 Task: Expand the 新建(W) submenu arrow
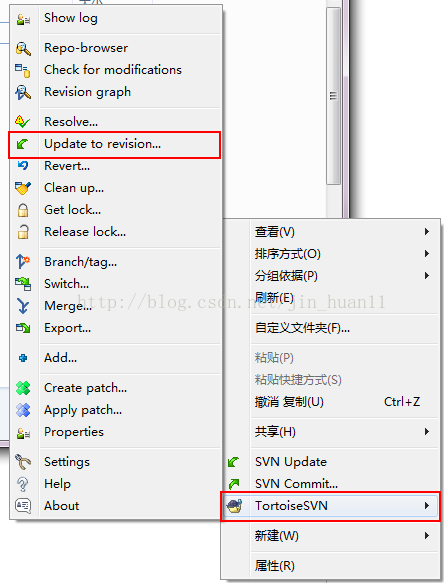427,535
